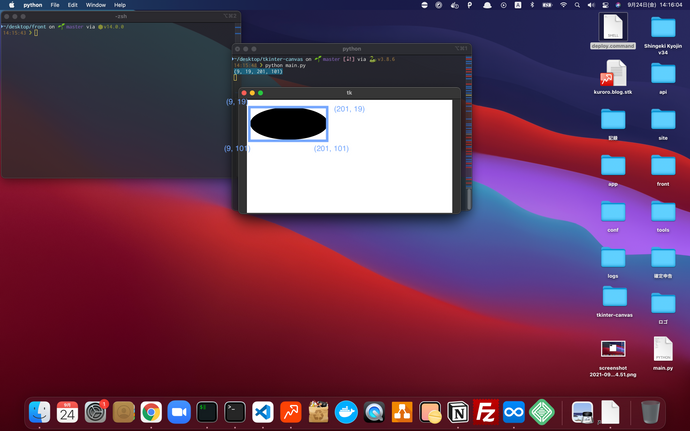Open the pink pill app in the Dock

(430, 413)
